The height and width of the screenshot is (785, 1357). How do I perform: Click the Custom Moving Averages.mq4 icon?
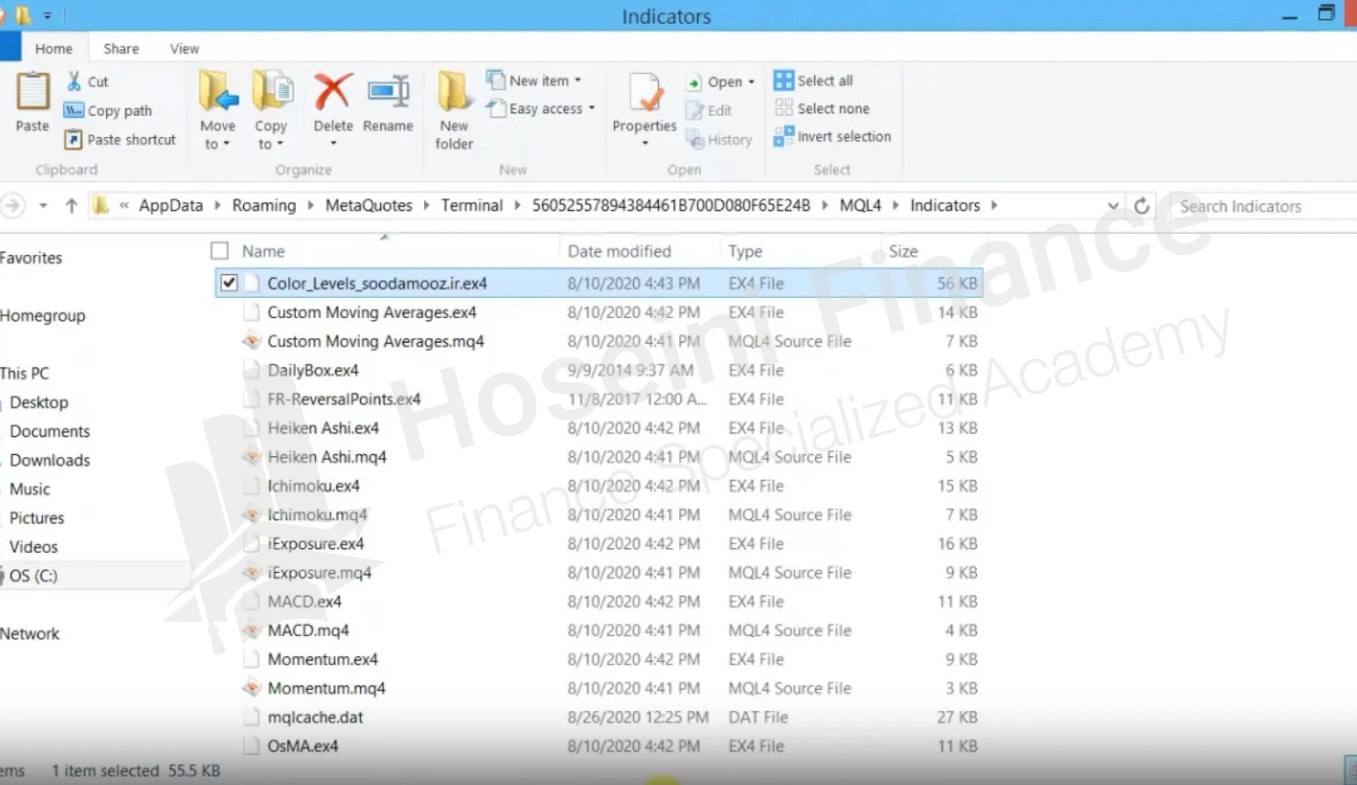pyautogui.click(x=252, y=341)
